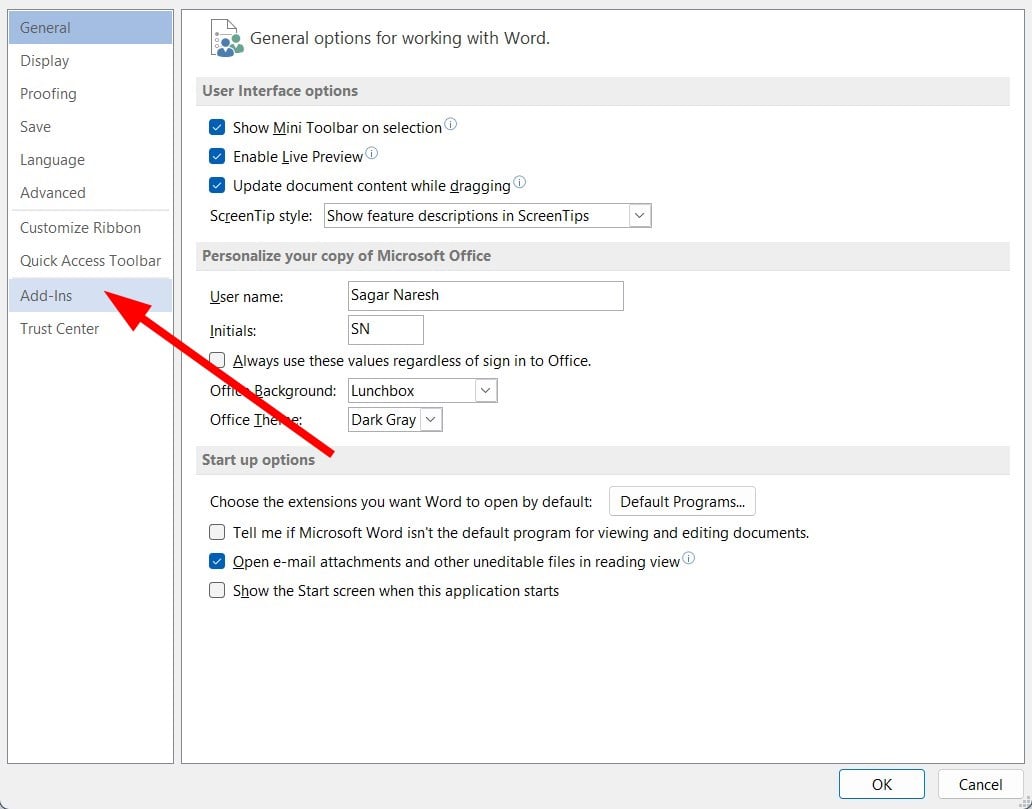1032x809 pixels.
Task: Click into the User name field
Action: [486, 296]
